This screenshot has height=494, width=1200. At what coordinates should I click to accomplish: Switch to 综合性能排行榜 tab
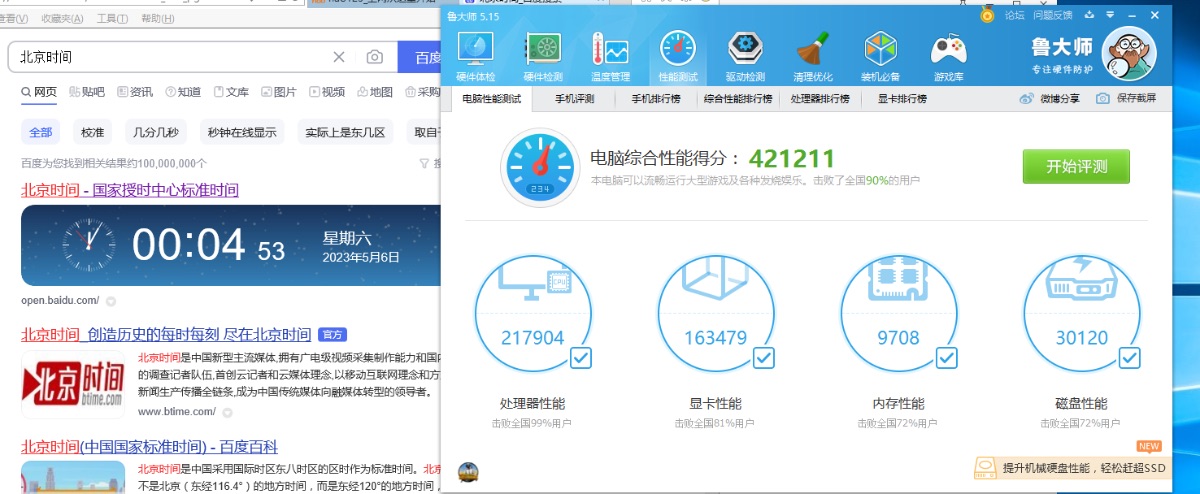point(738,99)
